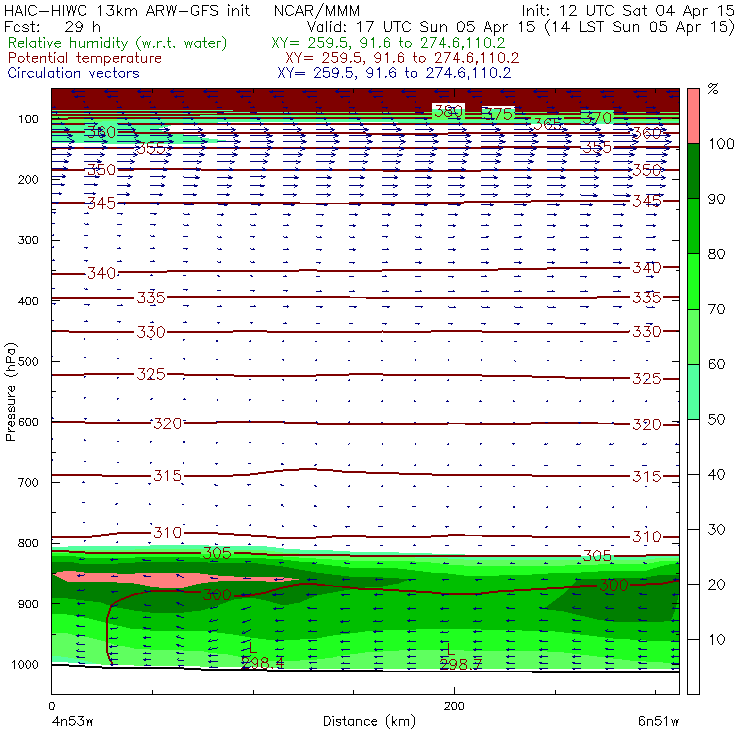Click the bright green colorbar segment for 70-80%

(693, 281)
